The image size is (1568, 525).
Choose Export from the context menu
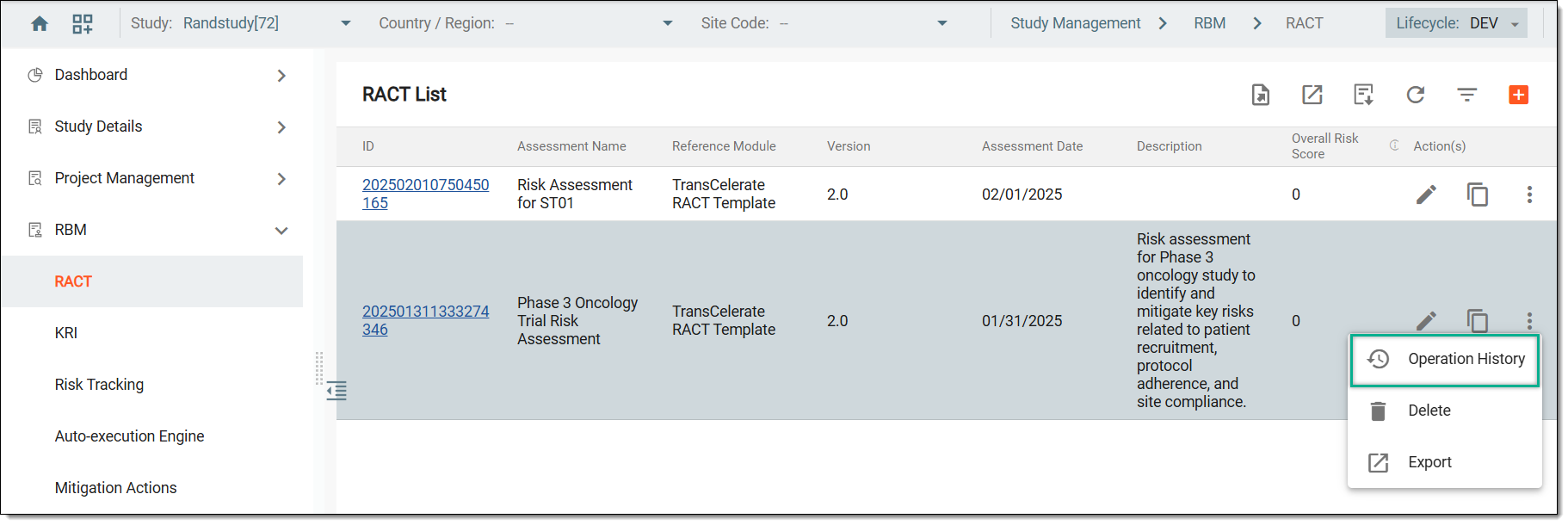tap(1445, 462)
